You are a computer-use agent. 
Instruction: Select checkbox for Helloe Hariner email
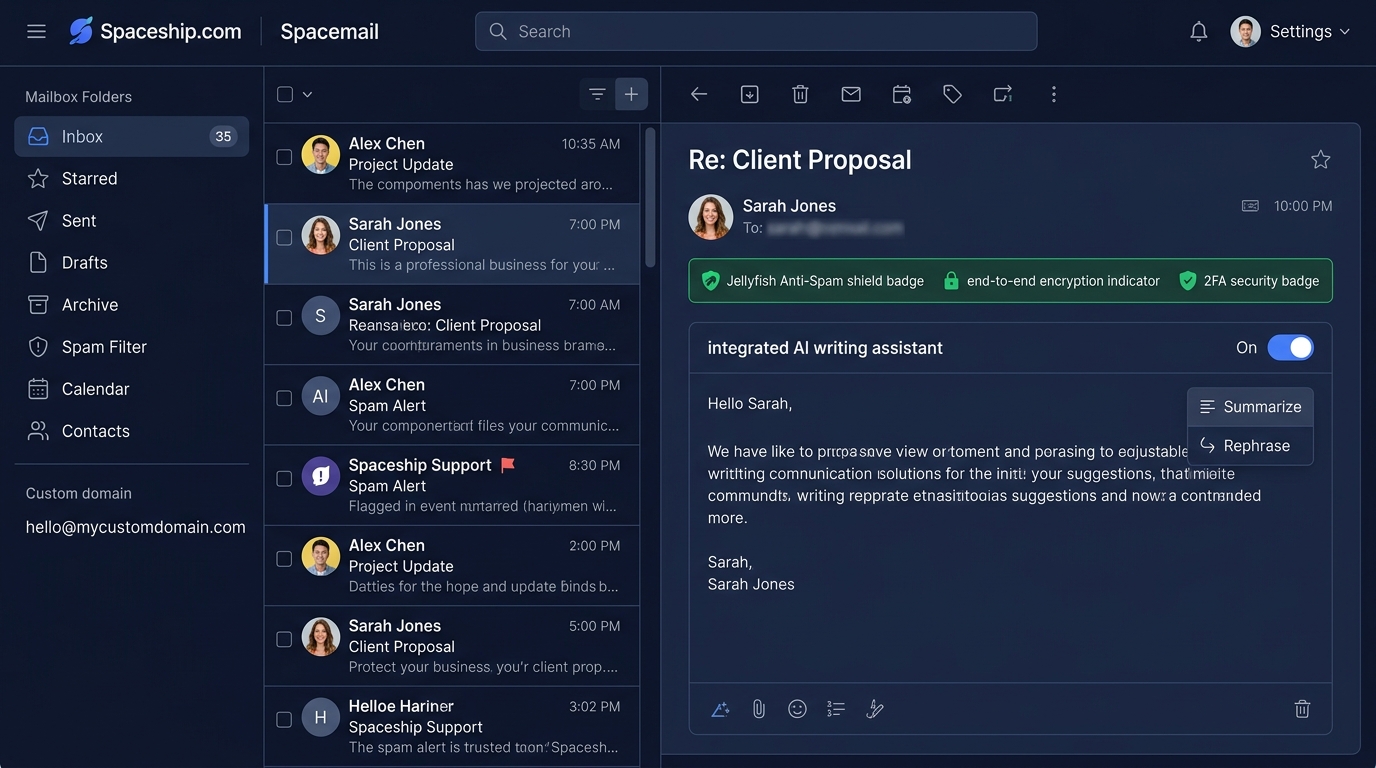pyautogui.click(x=284, y=719)
